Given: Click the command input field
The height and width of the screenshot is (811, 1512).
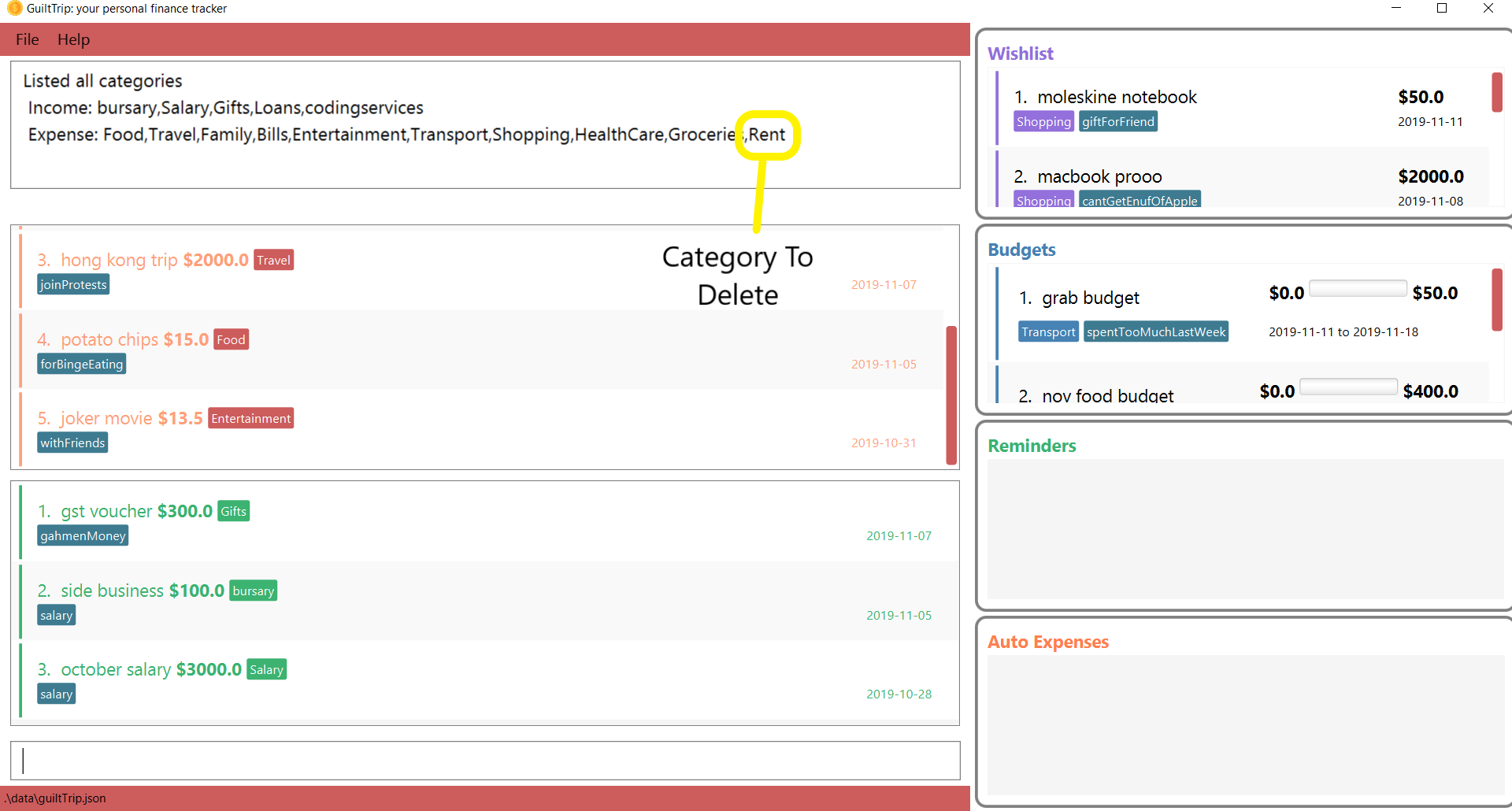Looking at the screenshot, I should pos(485,761).
